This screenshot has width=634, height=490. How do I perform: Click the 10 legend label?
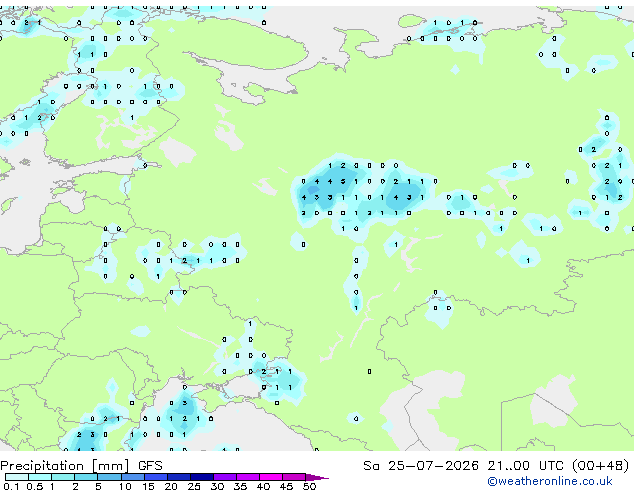125,486
